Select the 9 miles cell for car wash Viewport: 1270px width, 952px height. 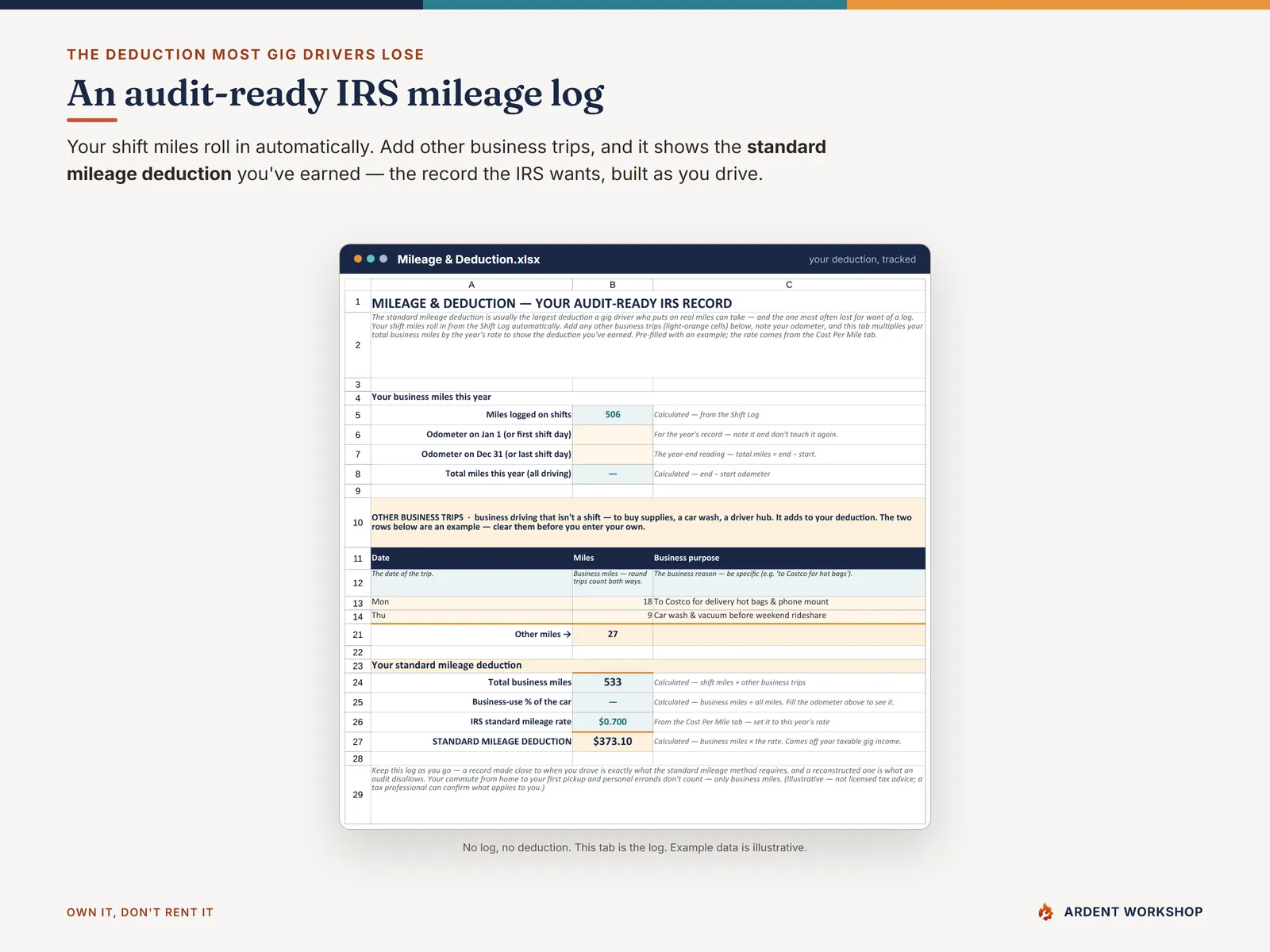pyautogui.click(x=613, y=616)
